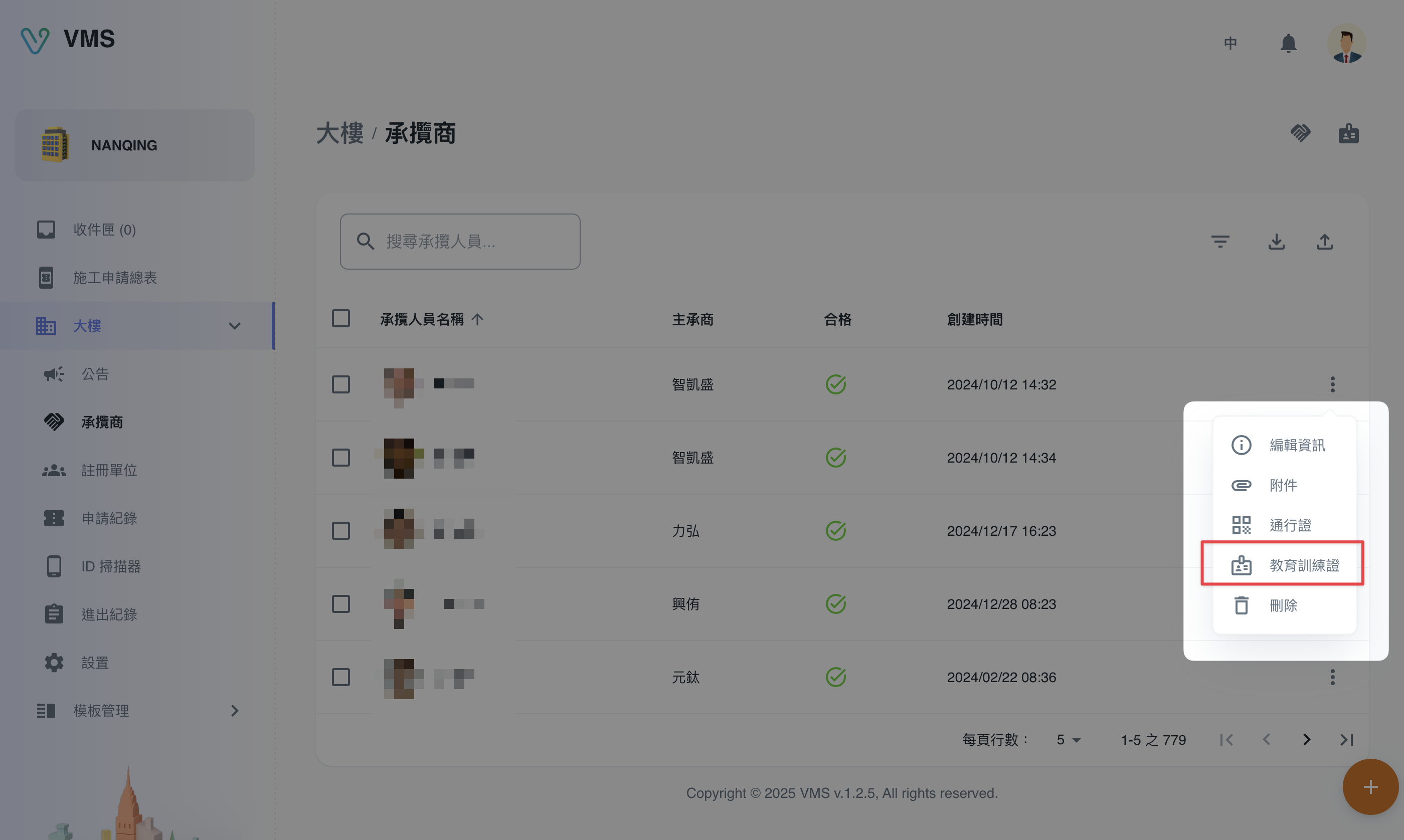The image size is (1404, 840).
Task: Toggle the select-all header checkbox
Action: pyautogui.click(x=341, y=319)
